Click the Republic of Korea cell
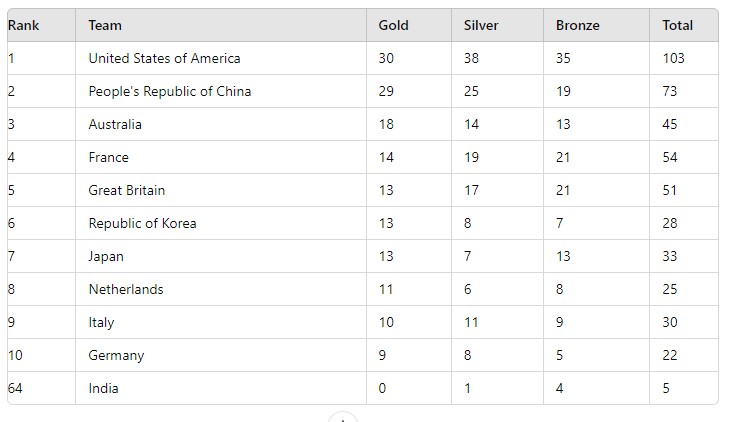The width and height of the screenshot is (731, 422). (x=142, y=223)
